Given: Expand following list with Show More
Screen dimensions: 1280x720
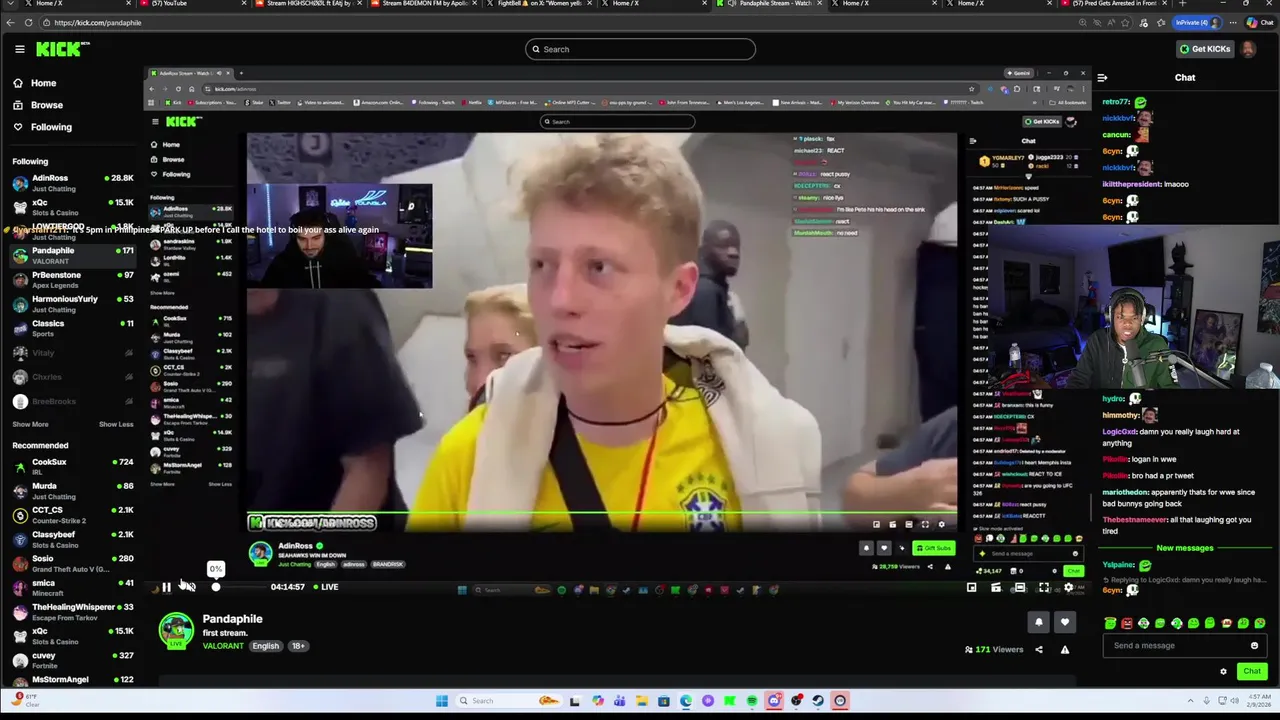Looking at the screenshot, I should tap(30, 424).
